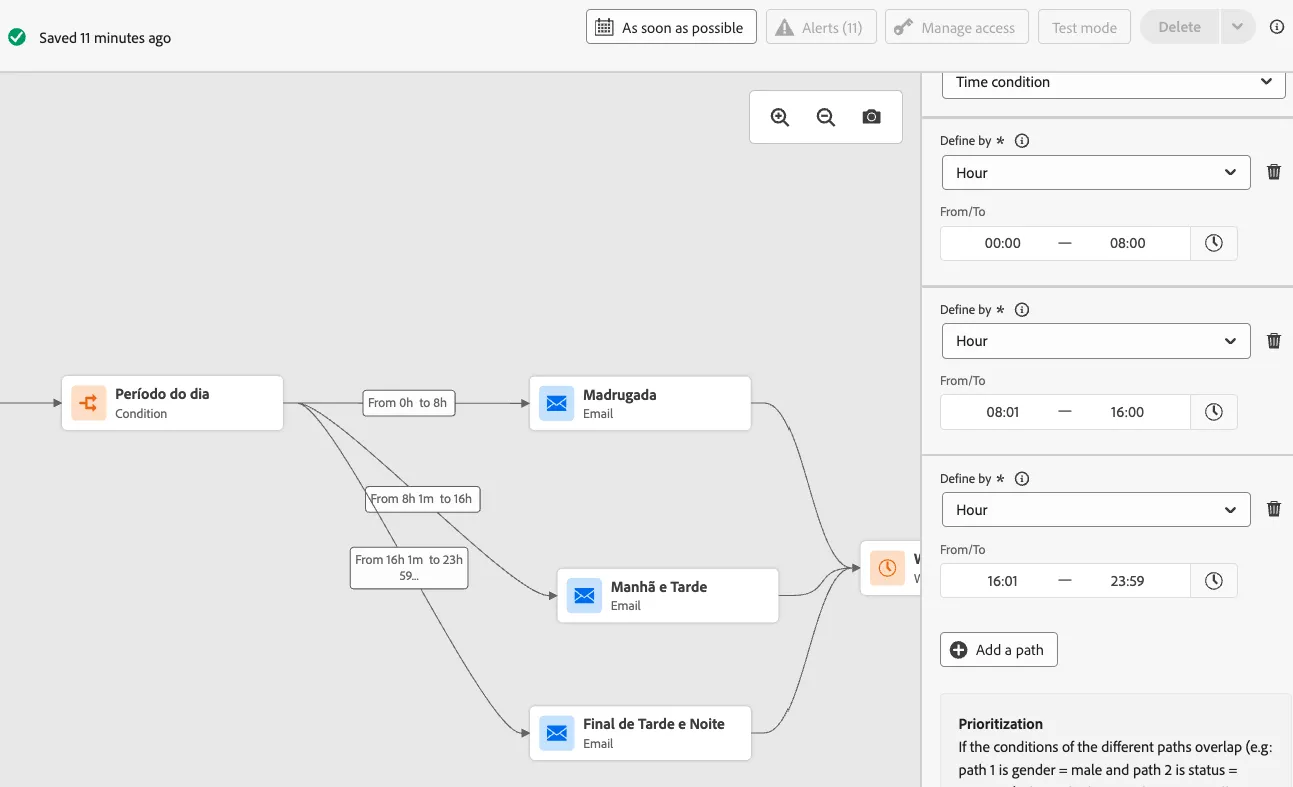Screen dimensions: 1293x787
Task: Zoom out of the canvas
Action: 826,117
